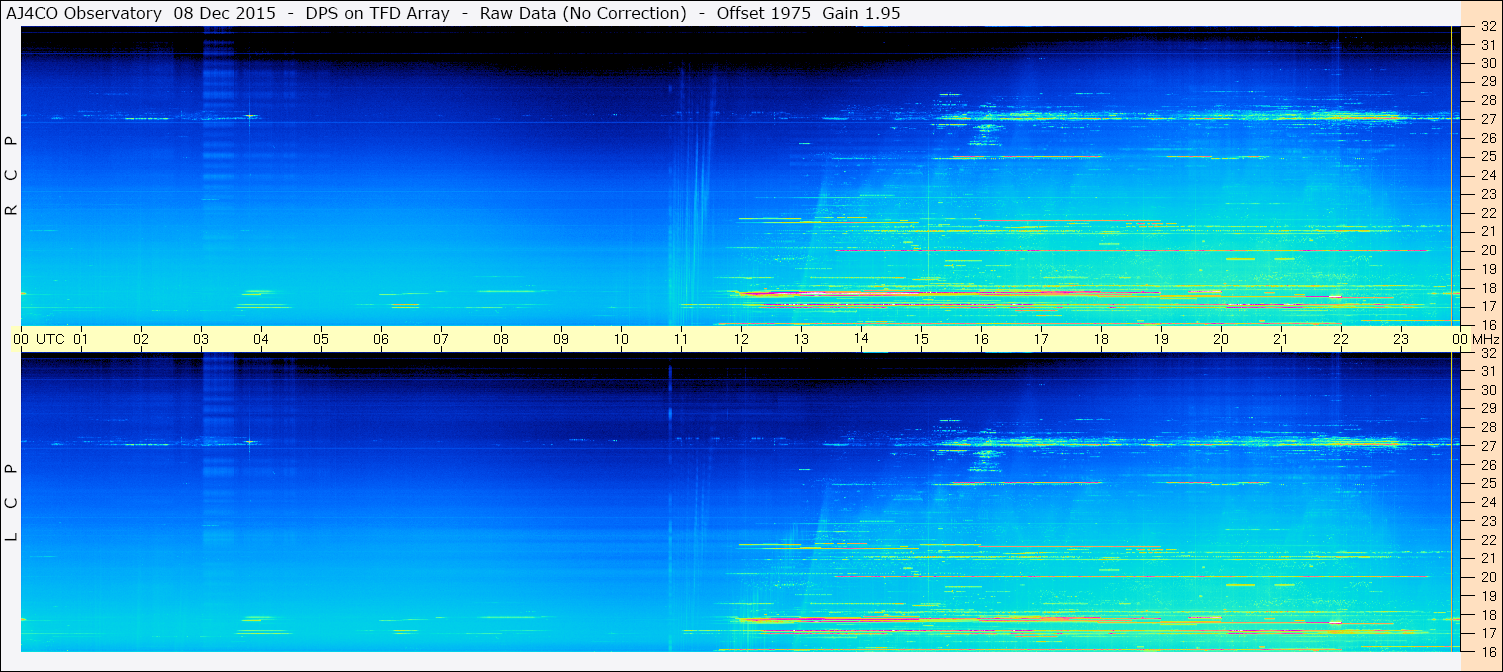Click the '00' hour beside UTC label
Image resolution: width=1503 pixels, height=672 pixels.
(21, 340)
